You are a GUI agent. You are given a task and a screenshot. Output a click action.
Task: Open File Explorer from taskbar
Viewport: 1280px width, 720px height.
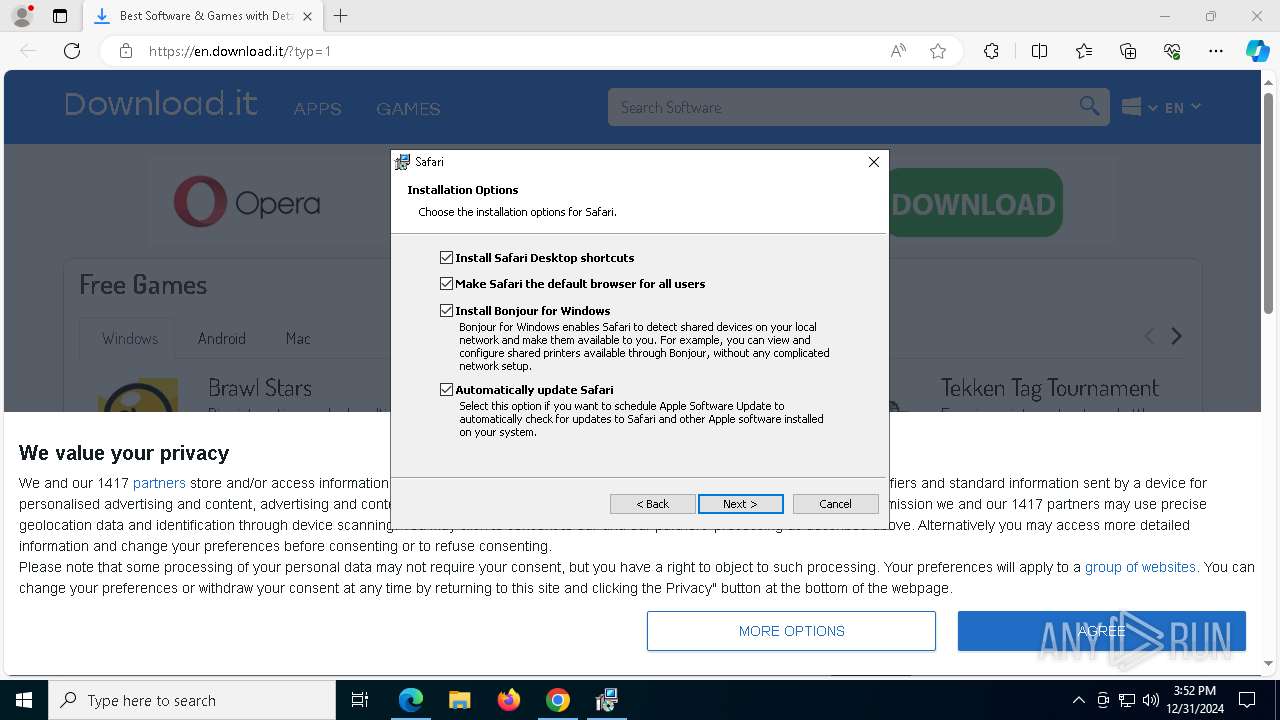click(x=460, y=700)
